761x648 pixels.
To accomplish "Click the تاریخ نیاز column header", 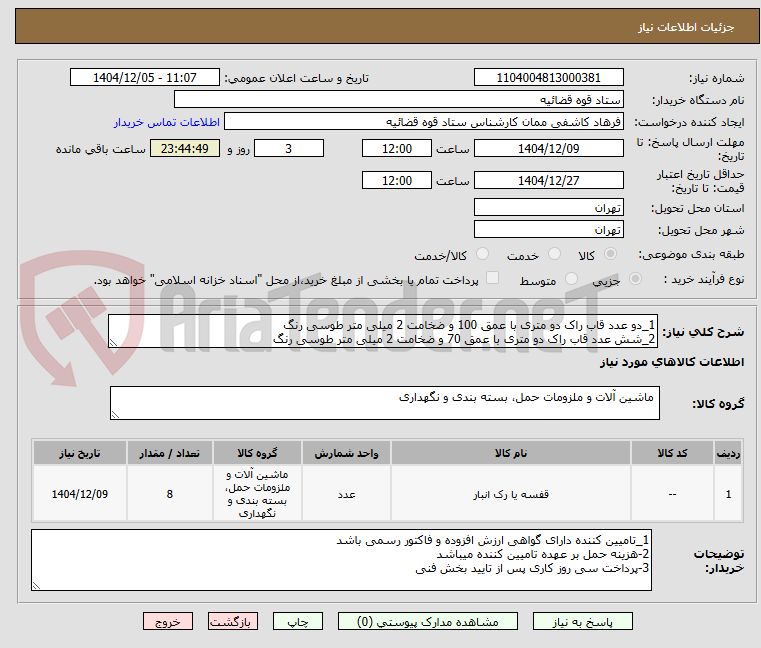I will click(x=80, y=453).
